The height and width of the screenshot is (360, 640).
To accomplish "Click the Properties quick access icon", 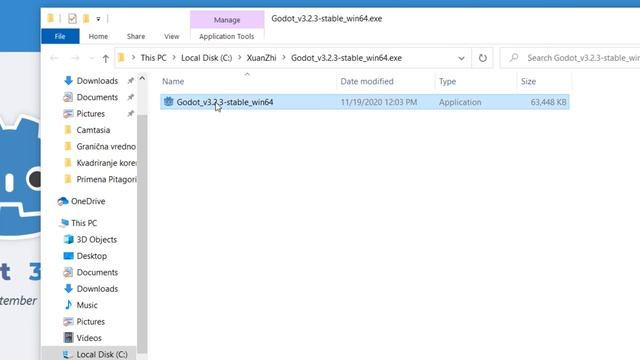I will pos(72,19).
